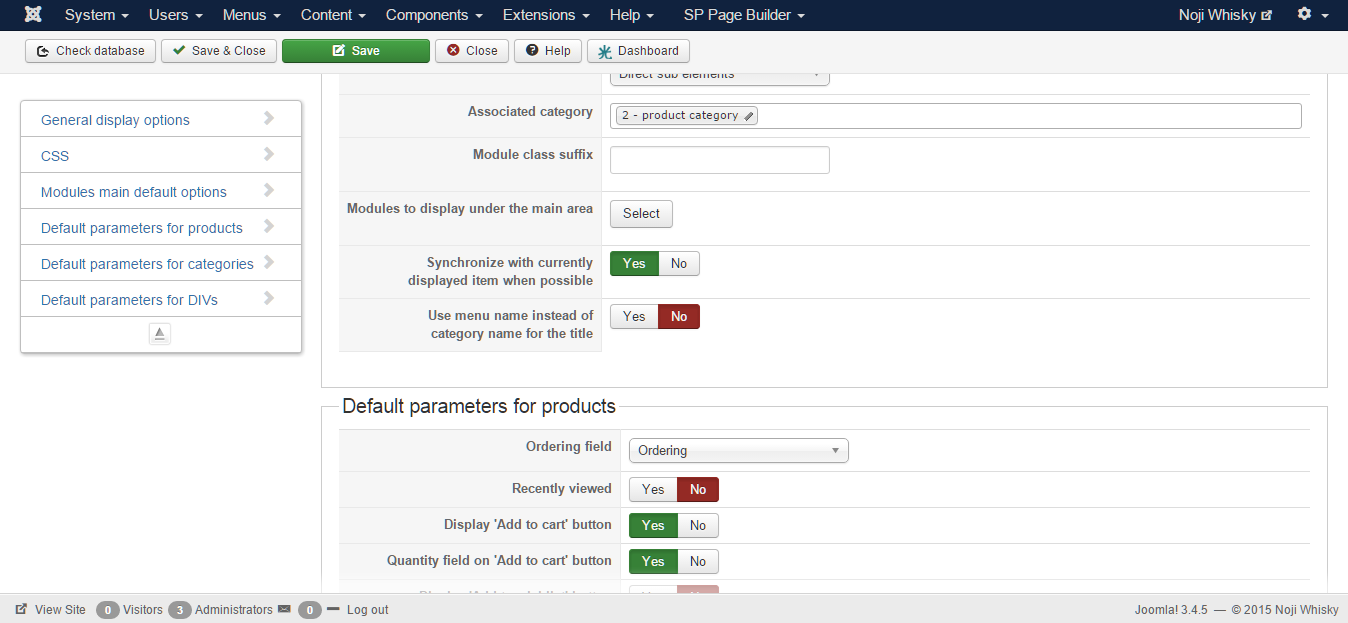The height and width of the screenshot is (623, 1348).
Task: Enable Use menu name for title
Action: 634,316
